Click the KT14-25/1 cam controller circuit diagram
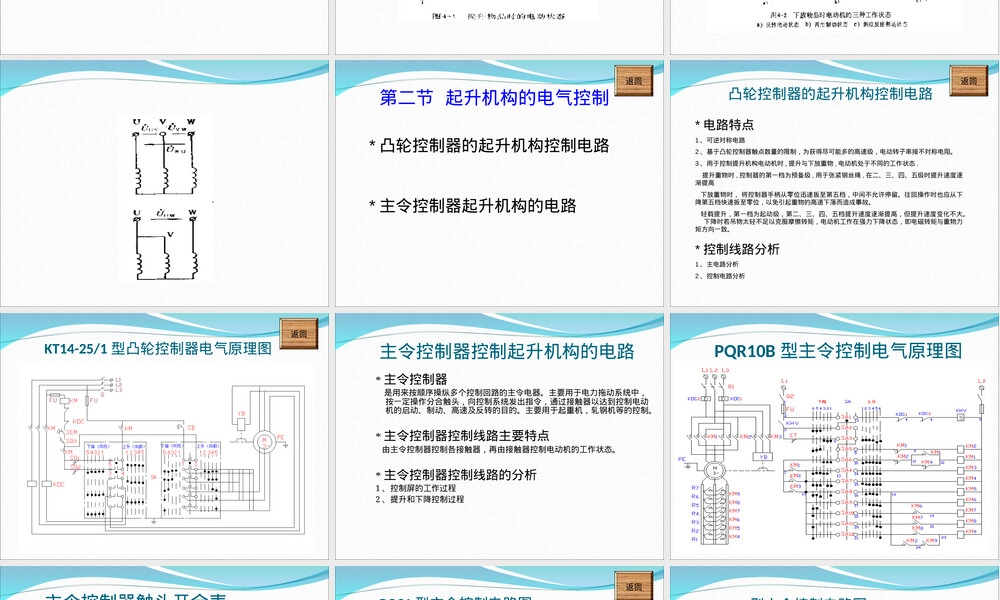 coord(167,456)
